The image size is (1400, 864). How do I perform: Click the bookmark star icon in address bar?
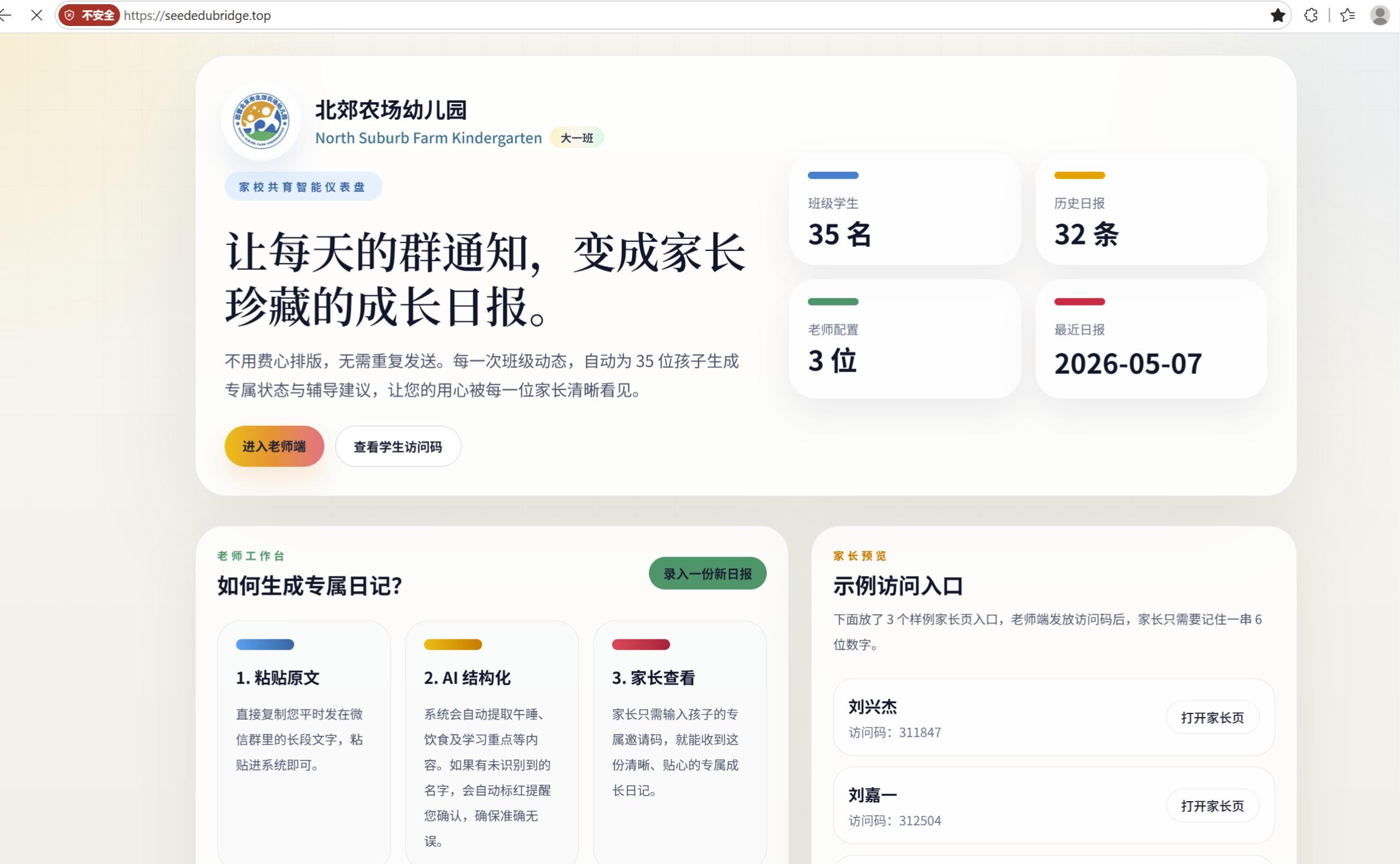coord(1277,15)
